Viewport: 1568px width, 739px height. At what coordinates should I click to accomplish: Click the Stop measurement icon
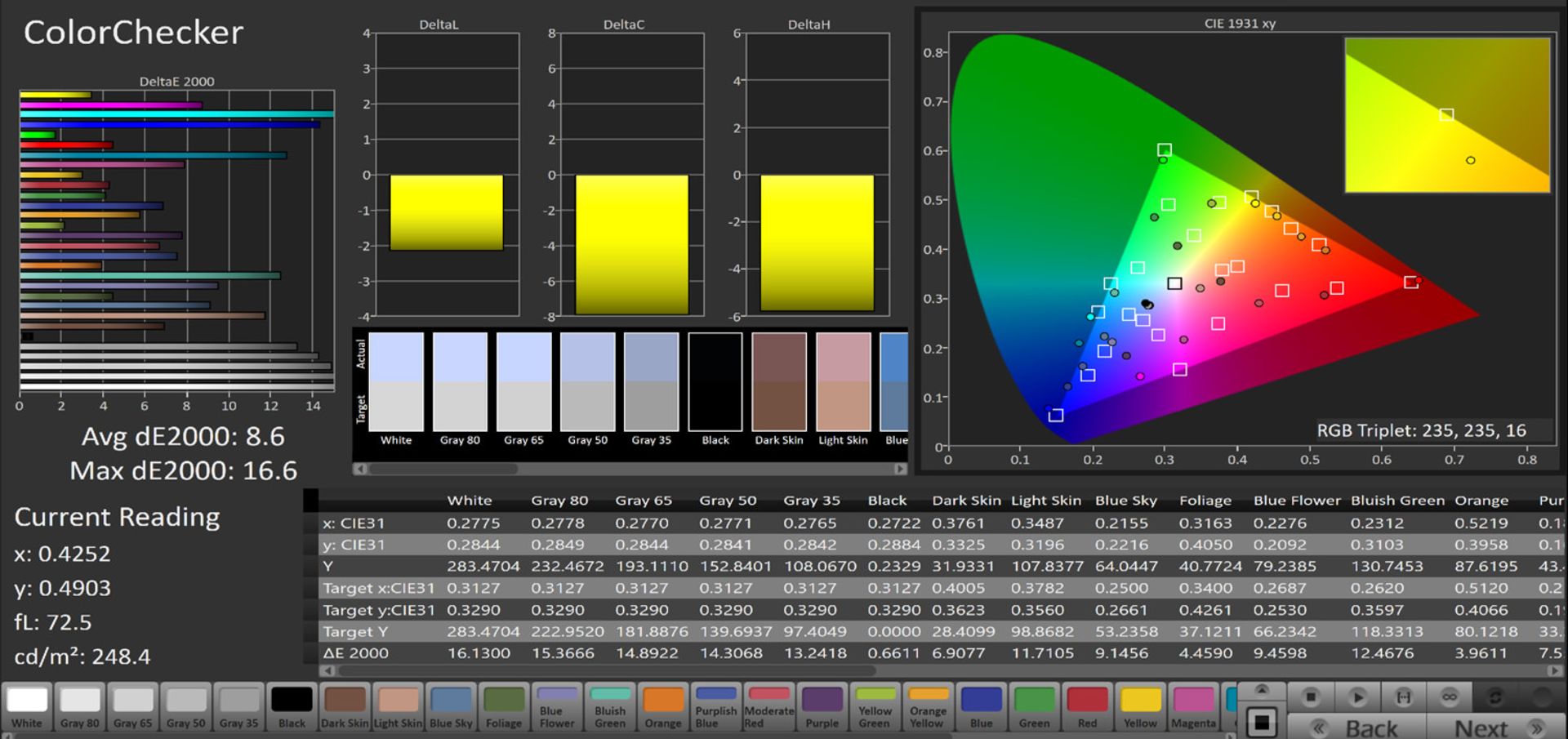tap(1311, 697)
